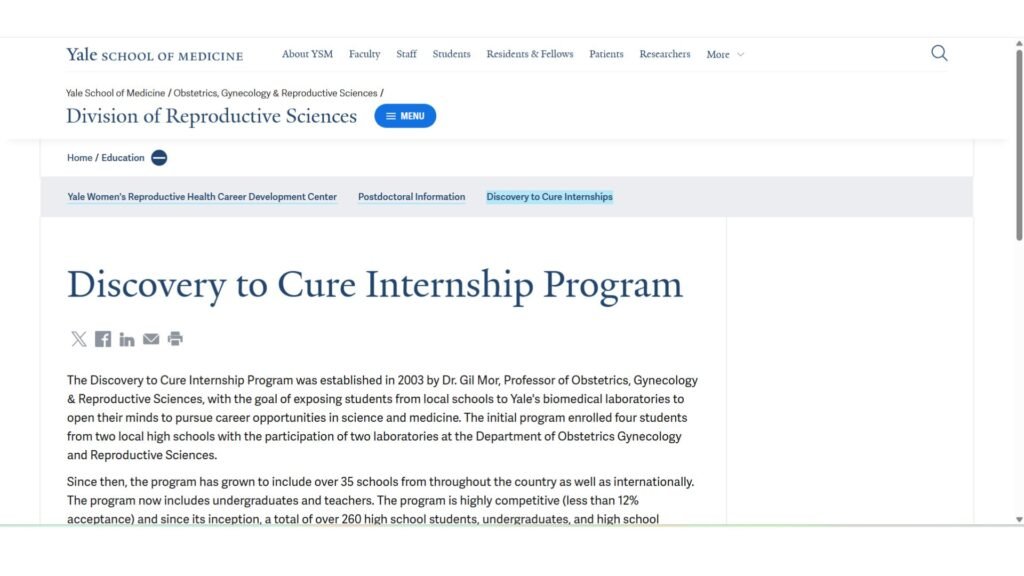
Task: Open the site search magnifier icon
Action: coord(939,53)
